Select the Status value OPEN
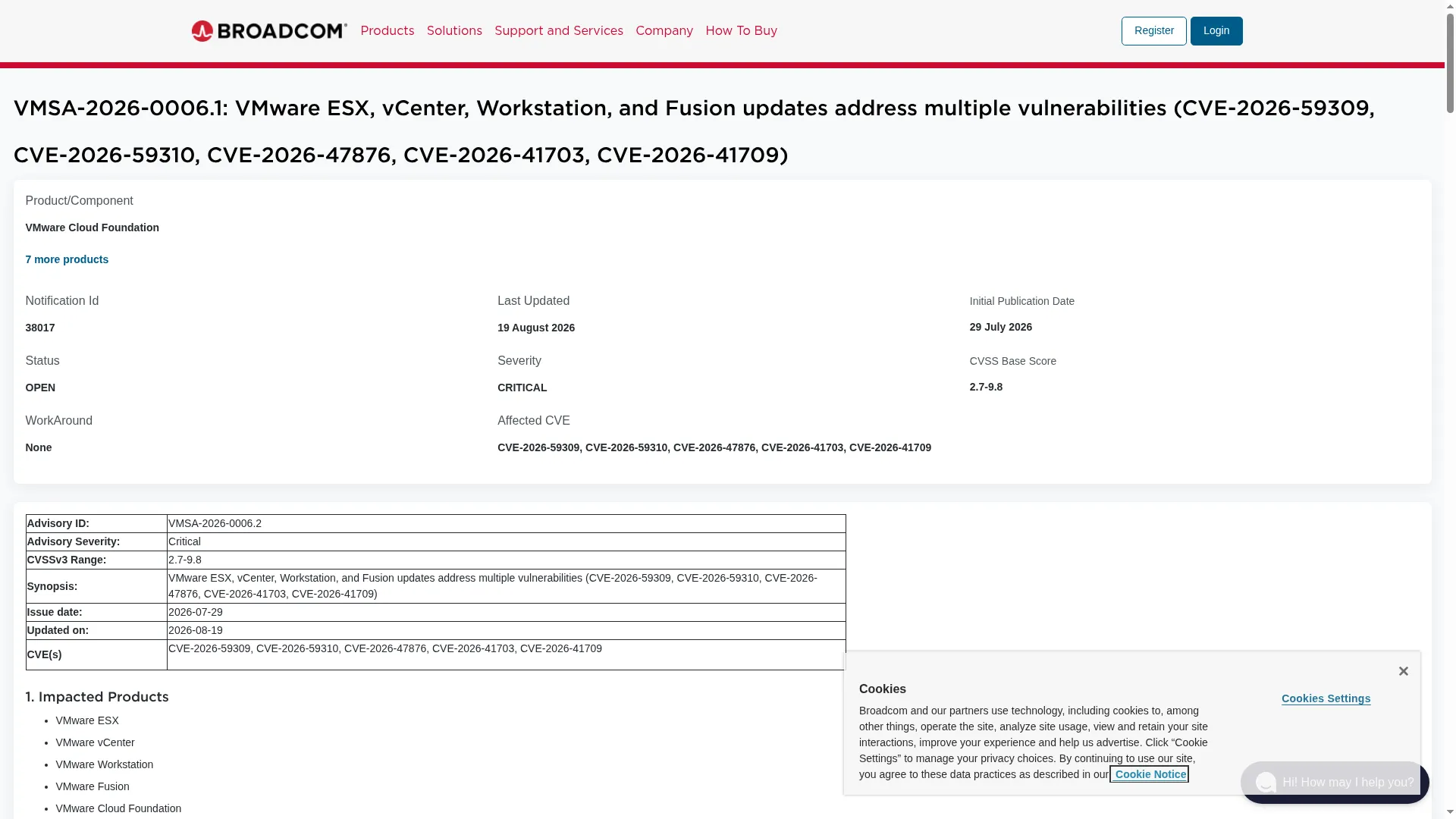This screenshot has width=1456, height=819. tap(40, 388)
